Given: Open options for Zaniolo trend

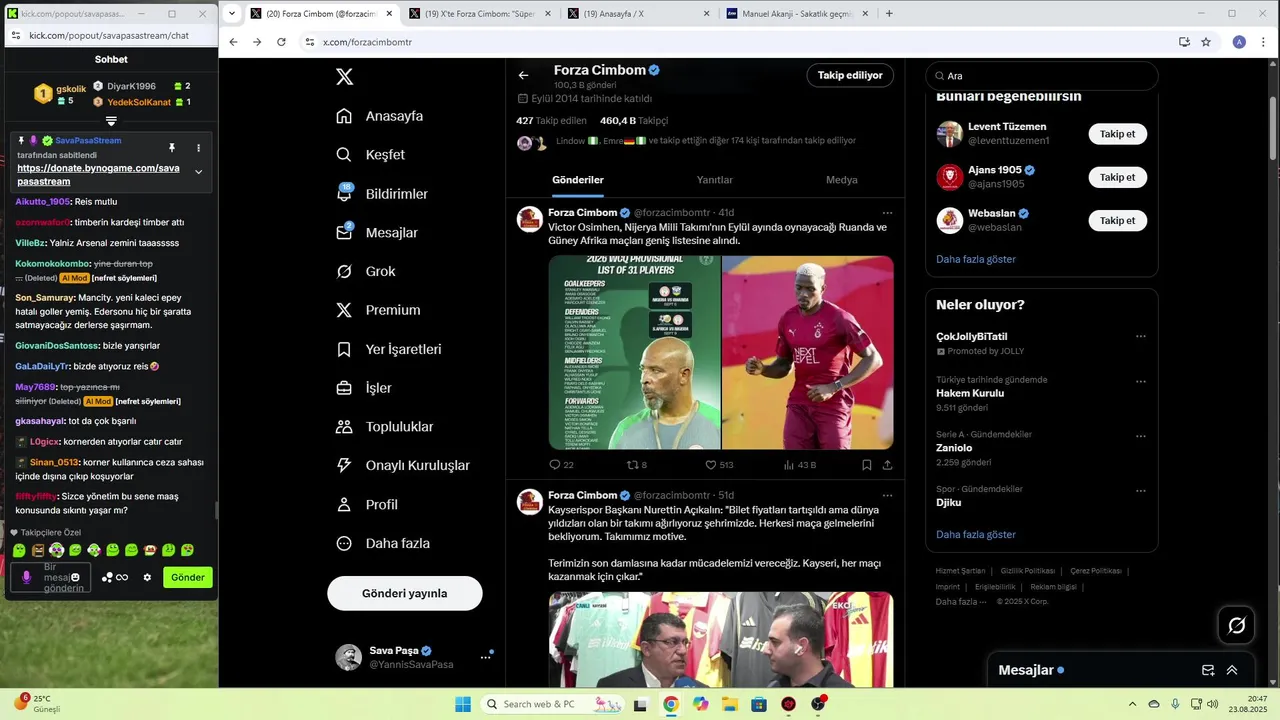Looking at the screenshot, I should (x=1141, y=436).
